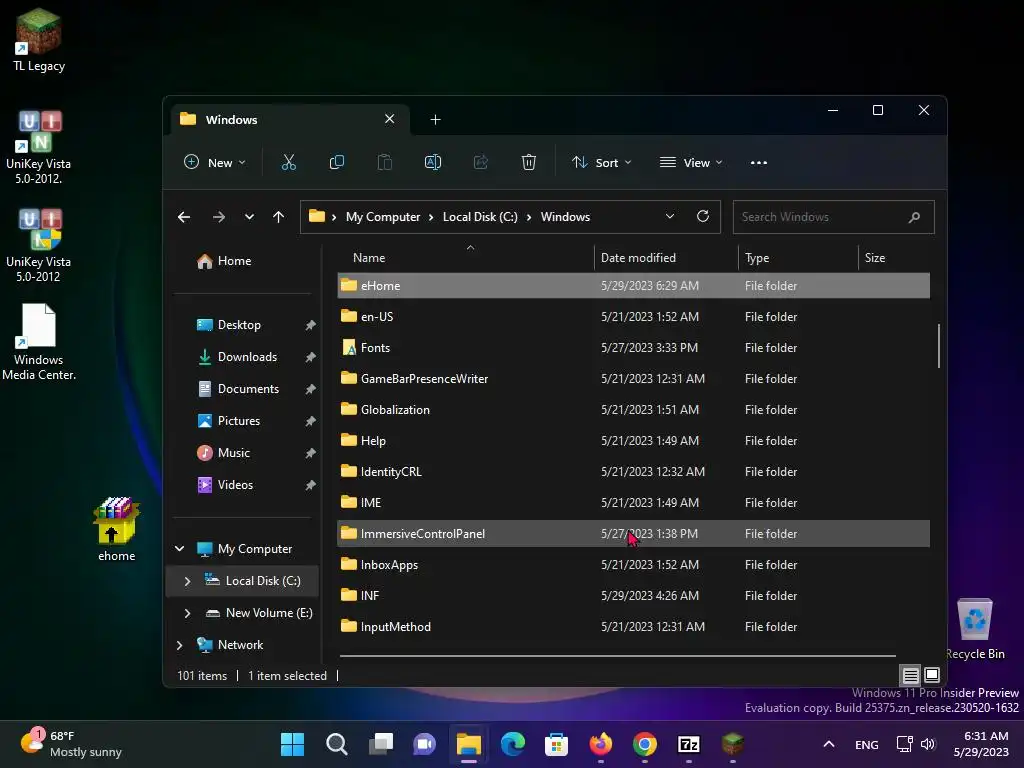Viewport: 1024px width, 768px height.
Task: Select TL Legacy desktop shortcut
Action: point(39,40)
